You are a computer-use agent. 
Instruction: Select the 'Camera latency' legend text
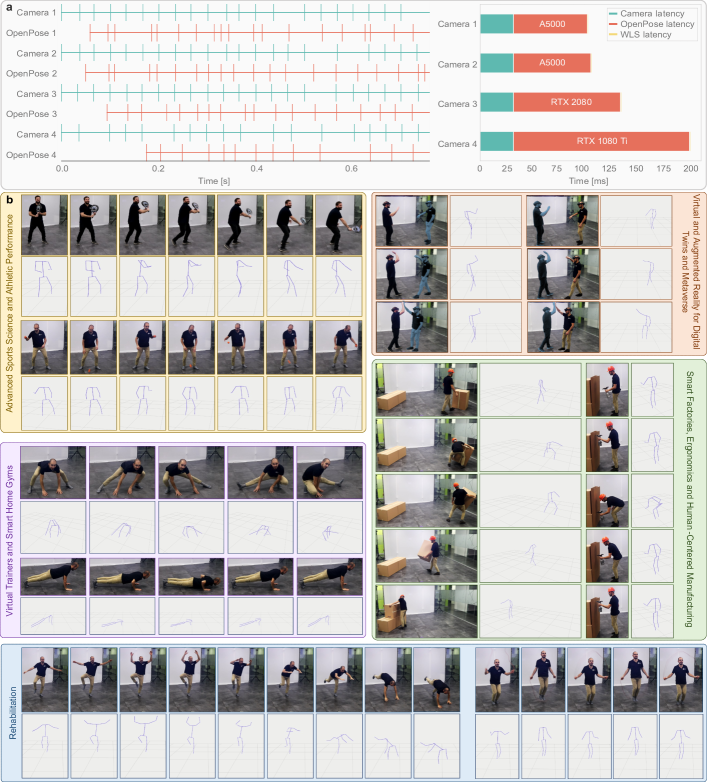coord(652,14)
